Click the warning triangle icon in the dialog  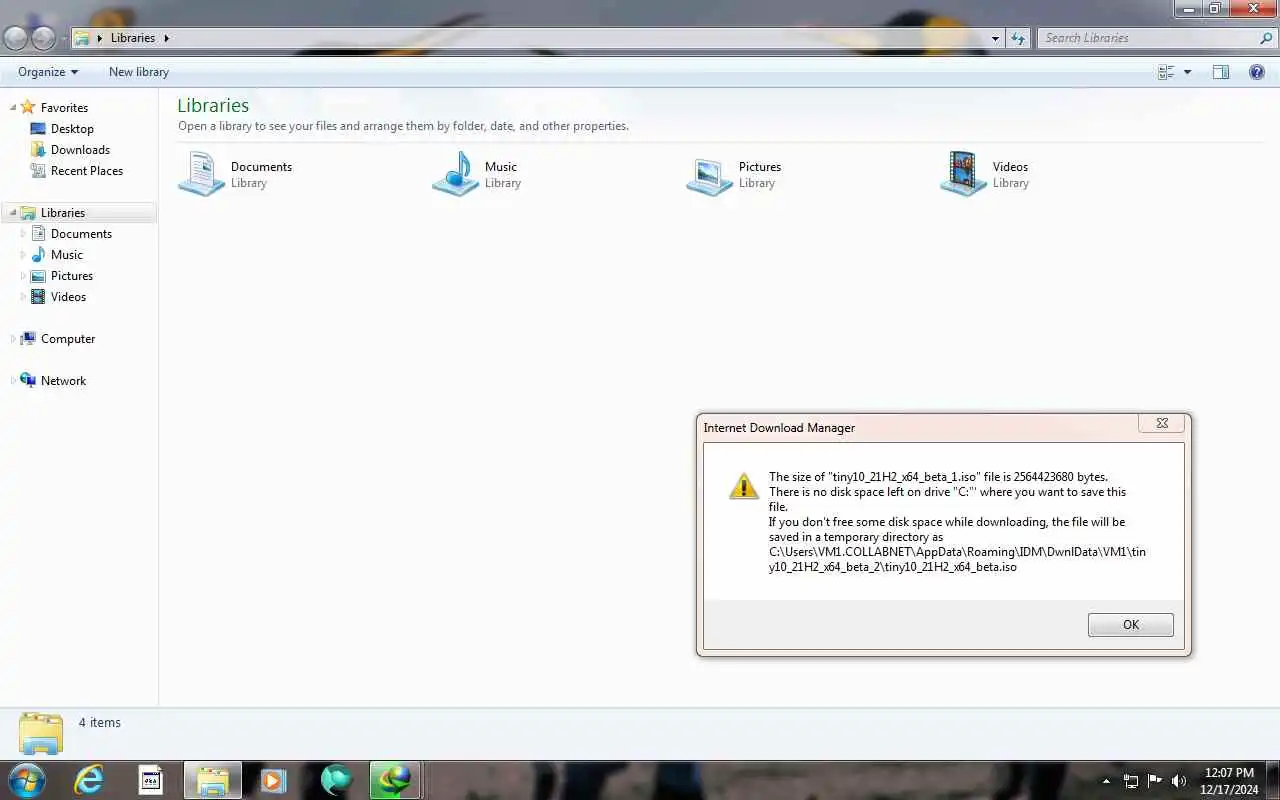tap(743, 486)
